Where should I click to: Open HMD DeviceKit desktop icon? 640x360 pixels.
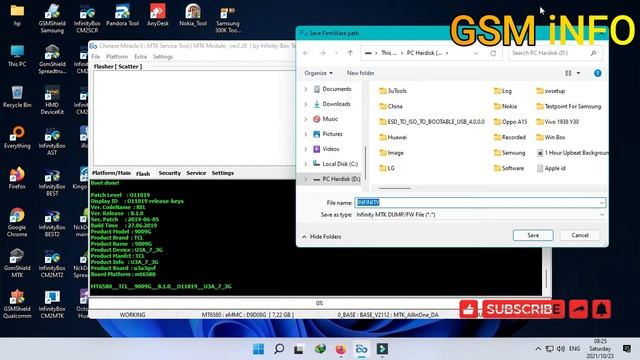[x=52, y=100]
